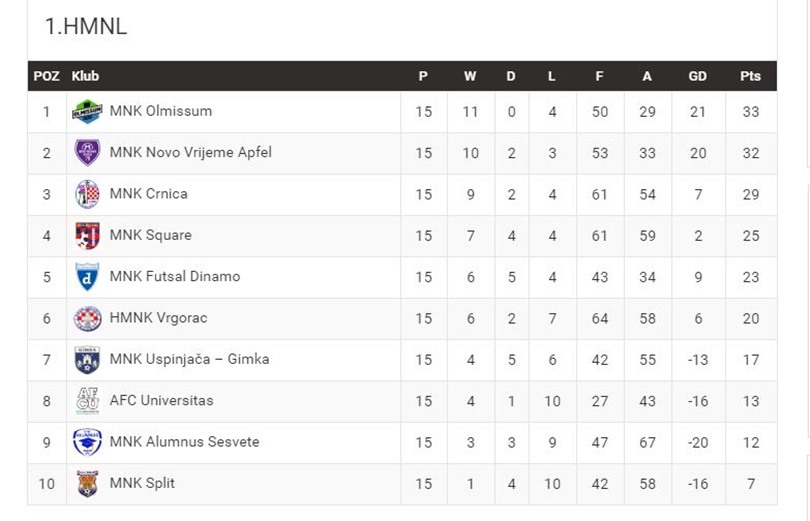Image resolution: width=810 pixels, height=521 pixels.
Task: Click the 1.HMNL league title
Action: click(x=86, y=26)
